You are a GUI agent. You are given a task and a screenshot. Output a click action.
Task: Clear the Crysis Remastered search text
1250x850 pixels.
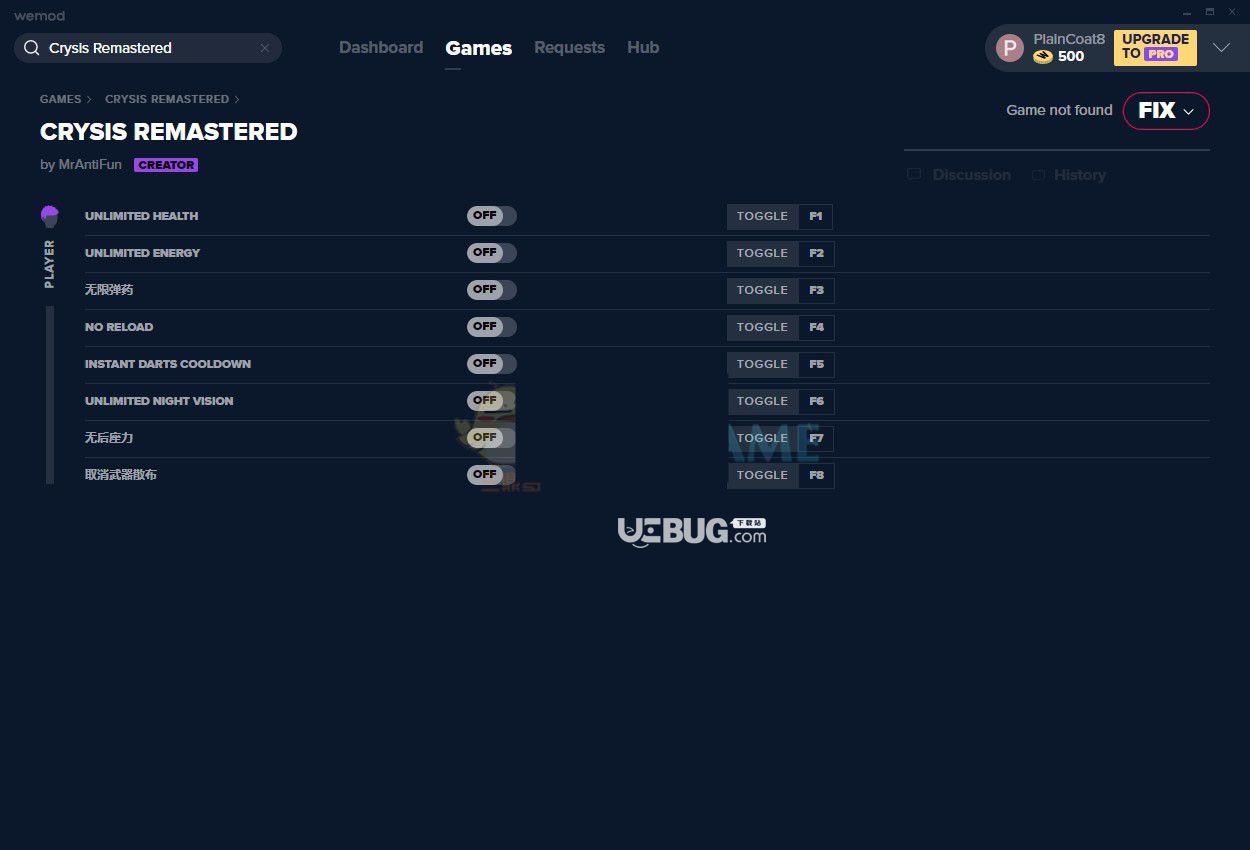click(265, 48)
